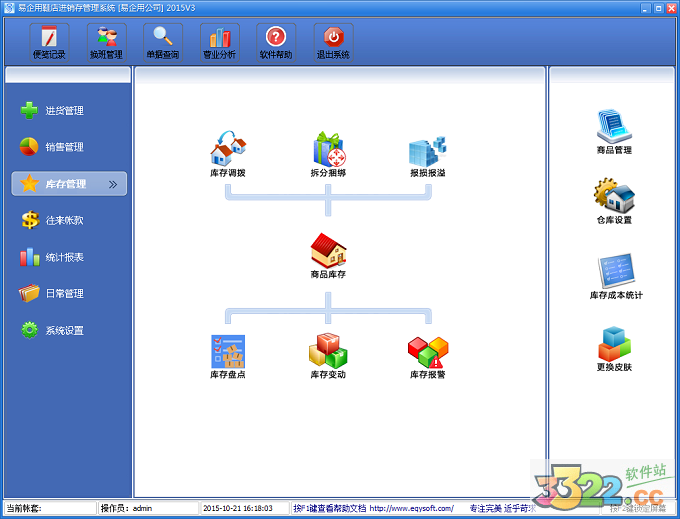Open 库存成本统计 cost statistics icon
Image resolution: width=680 pixels, height=519 pixels.
click(x=616, y=277)
